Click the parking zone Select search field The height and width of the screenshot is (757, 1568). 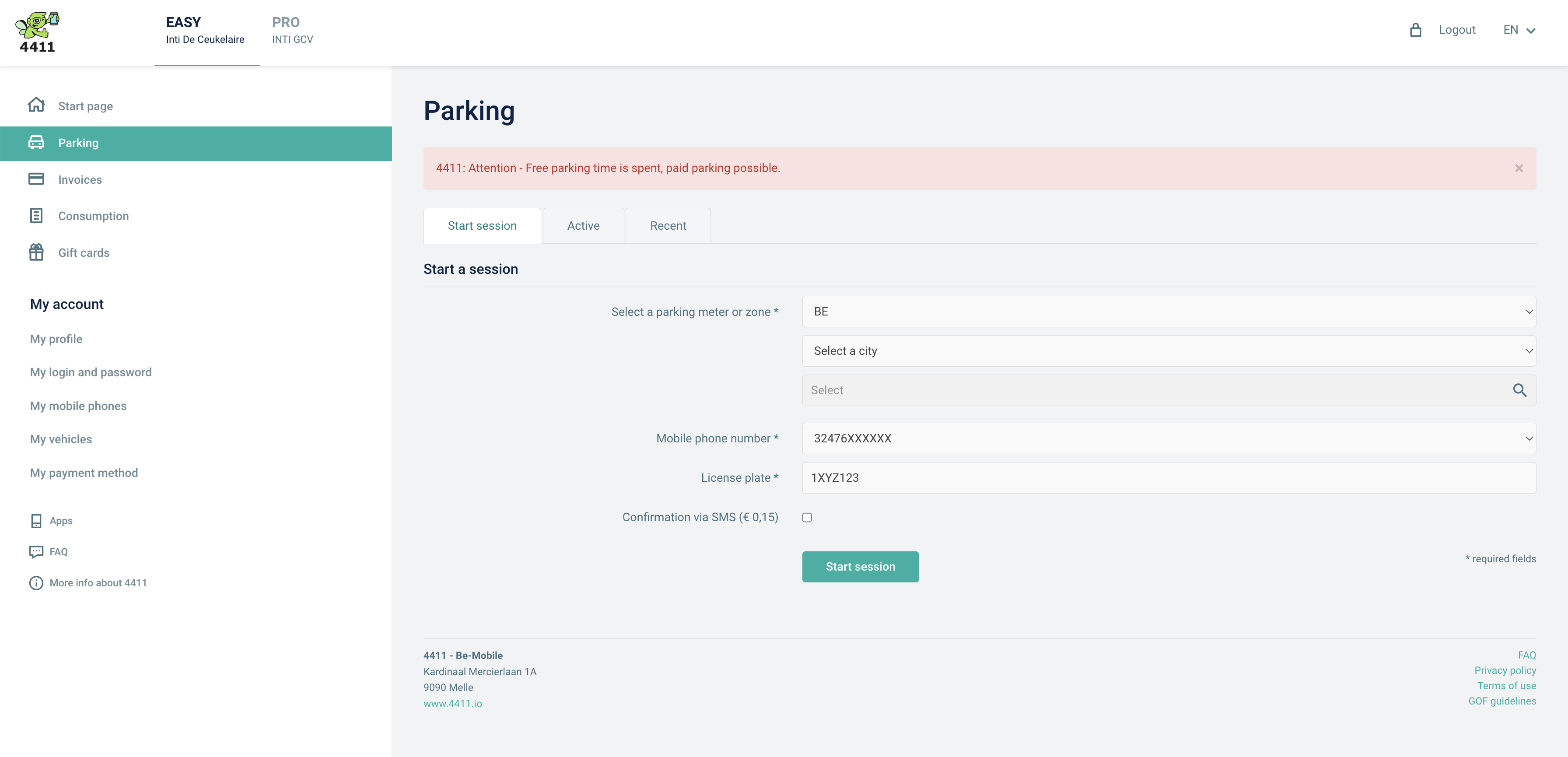[x=1169, y=390]
